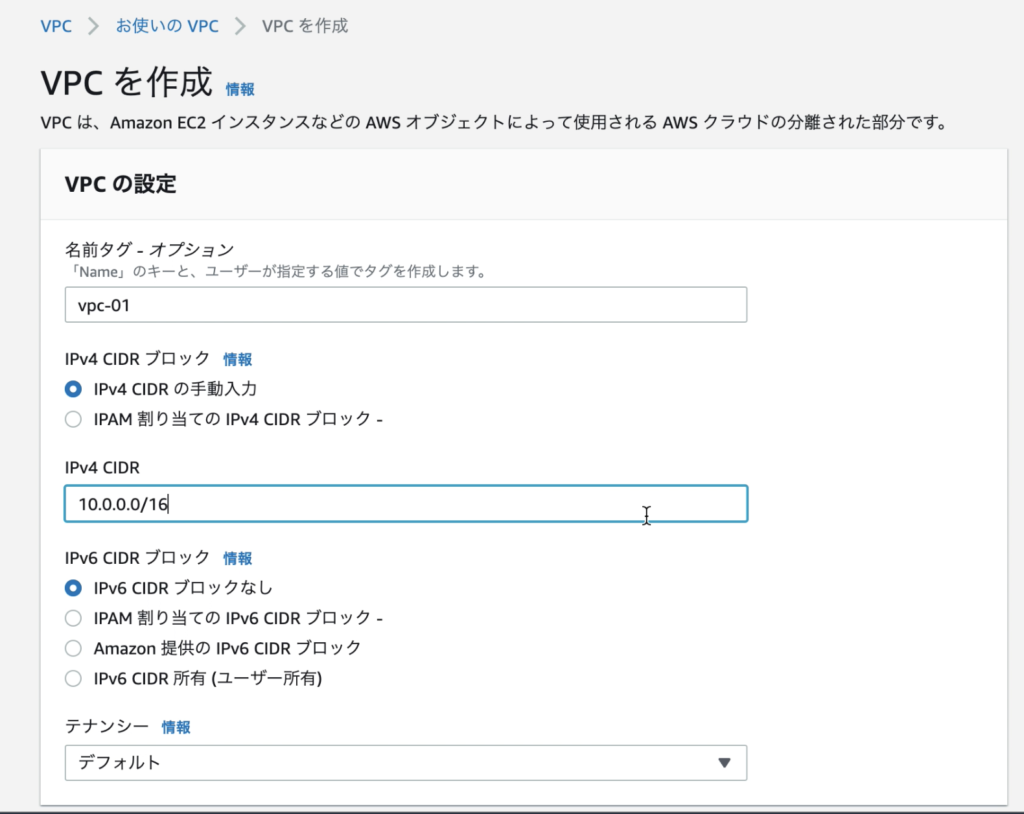1024x814 pixels.
Task: Select IPv4 CIDR の手動入力 radio button
Action: tap(73, 389)
